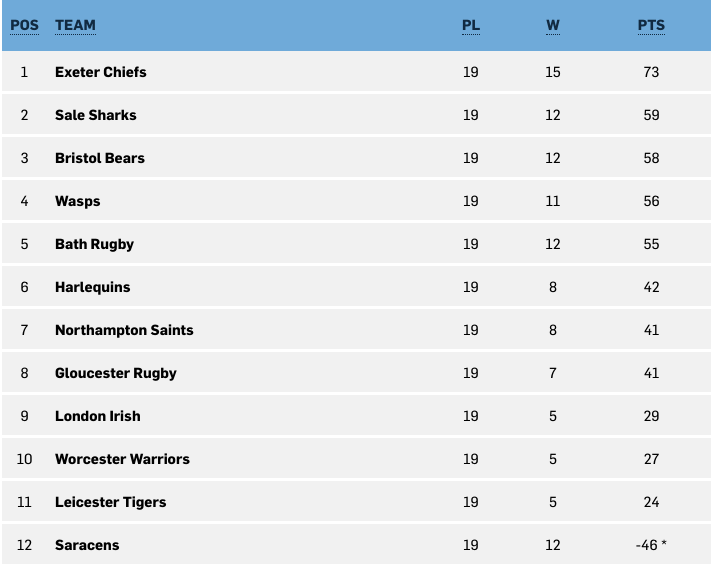Select Bath Rugby in the table
Viewport: 715px width, 568px height.
coord(94,244)
